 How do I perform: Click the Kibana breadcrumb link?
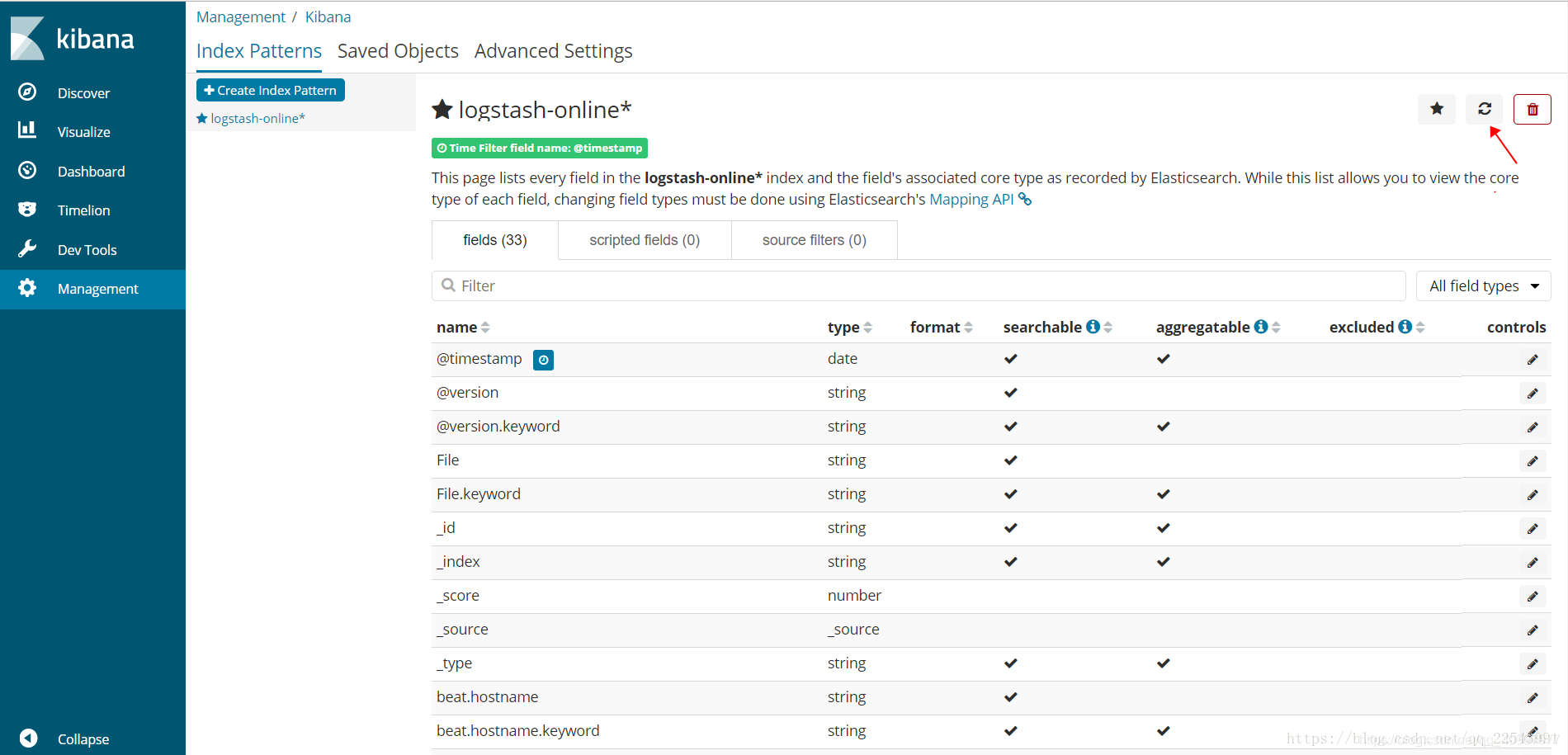coord(328,17)
